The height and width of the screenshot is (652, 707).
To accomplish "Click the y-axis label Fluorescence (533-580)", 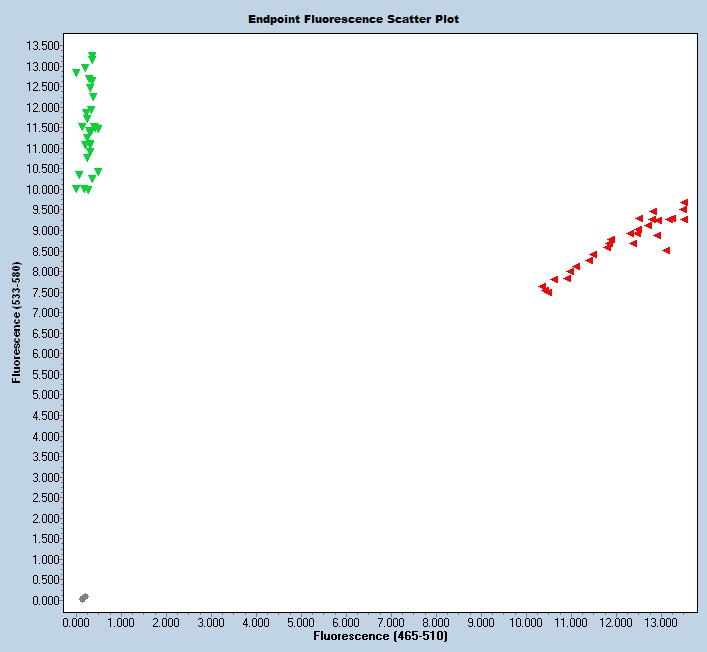I will pos(16,323).
